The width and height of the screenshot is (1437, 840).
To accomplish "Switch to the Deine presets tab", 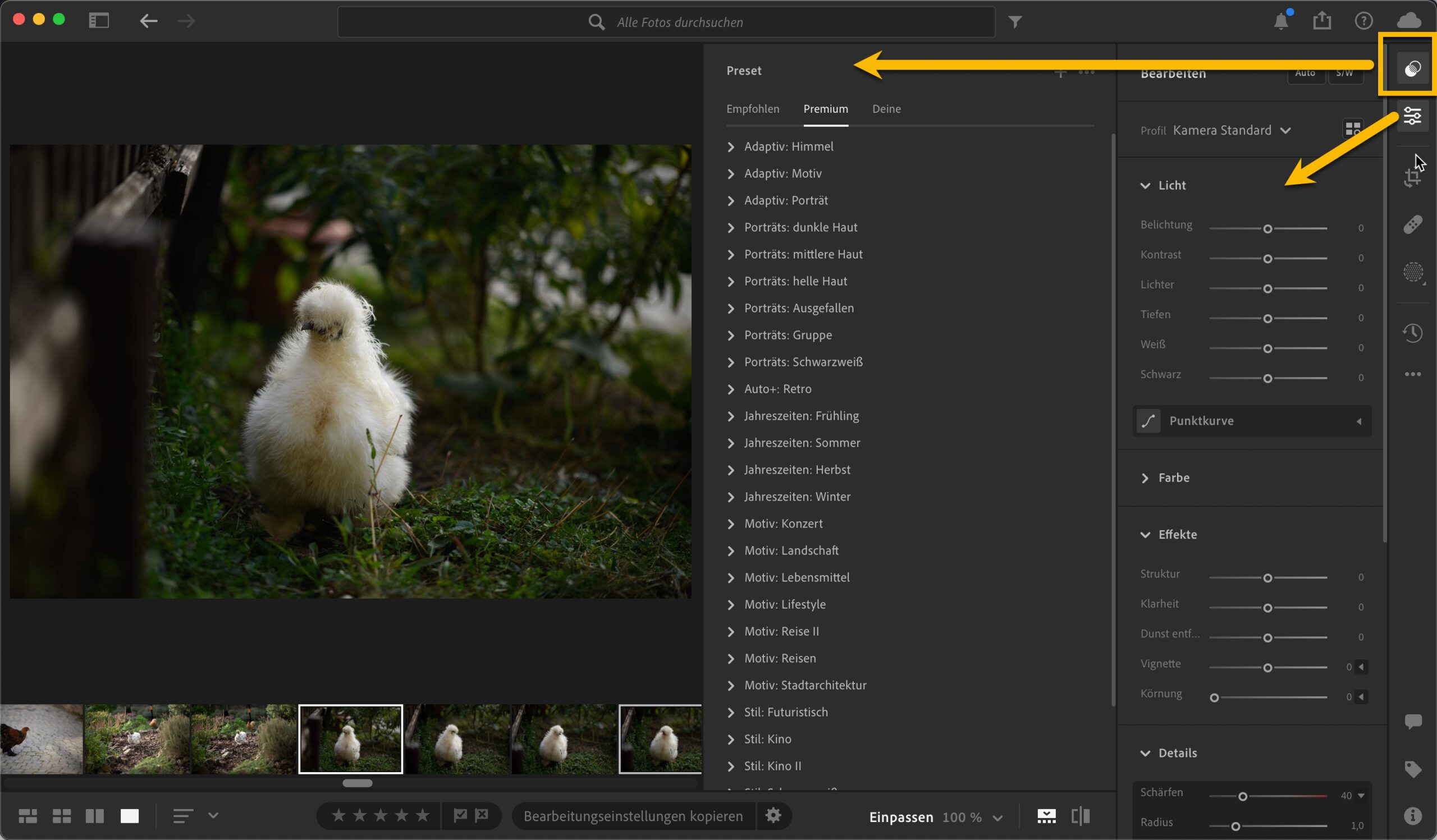I will click(x=886, y=109).
